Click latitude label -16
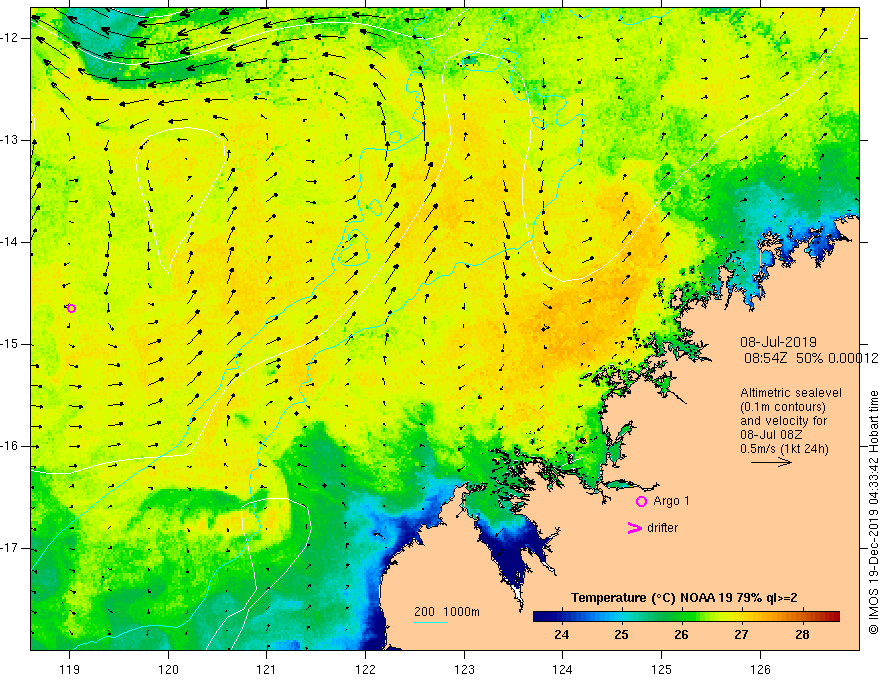Image resolution: width=880 pixels, height=680 pixels. point(10,447)
